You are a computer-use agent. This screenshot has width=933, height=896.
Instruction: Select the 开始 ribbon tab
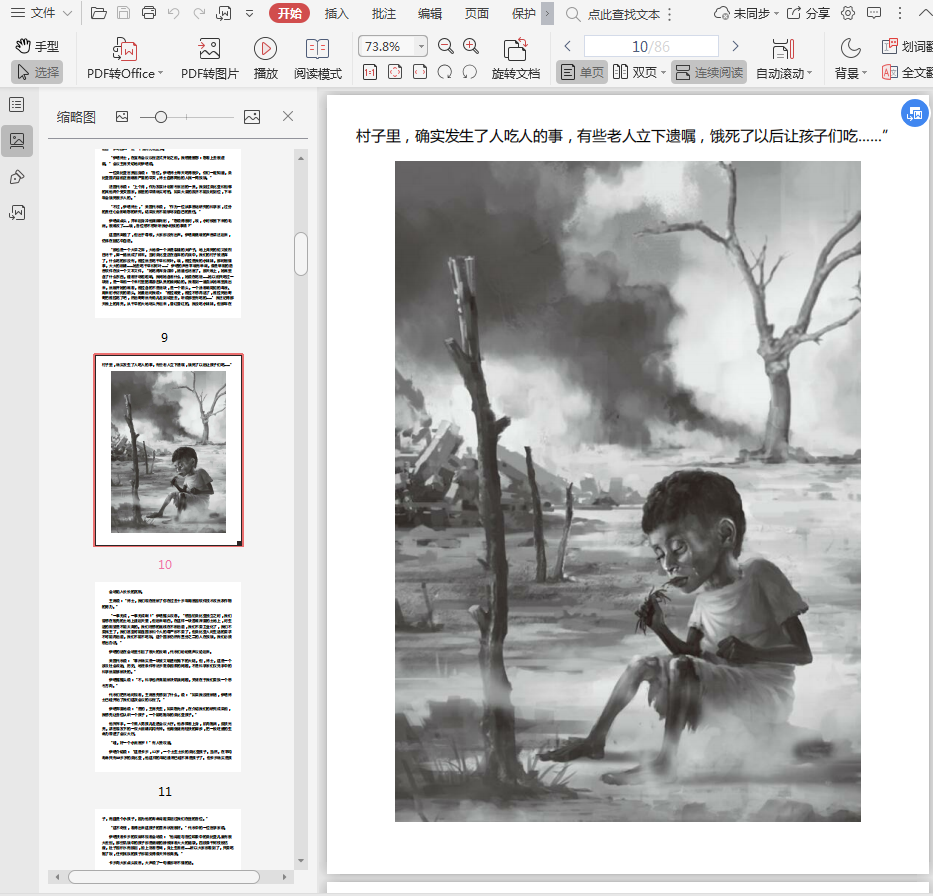[x=289, y=13]
